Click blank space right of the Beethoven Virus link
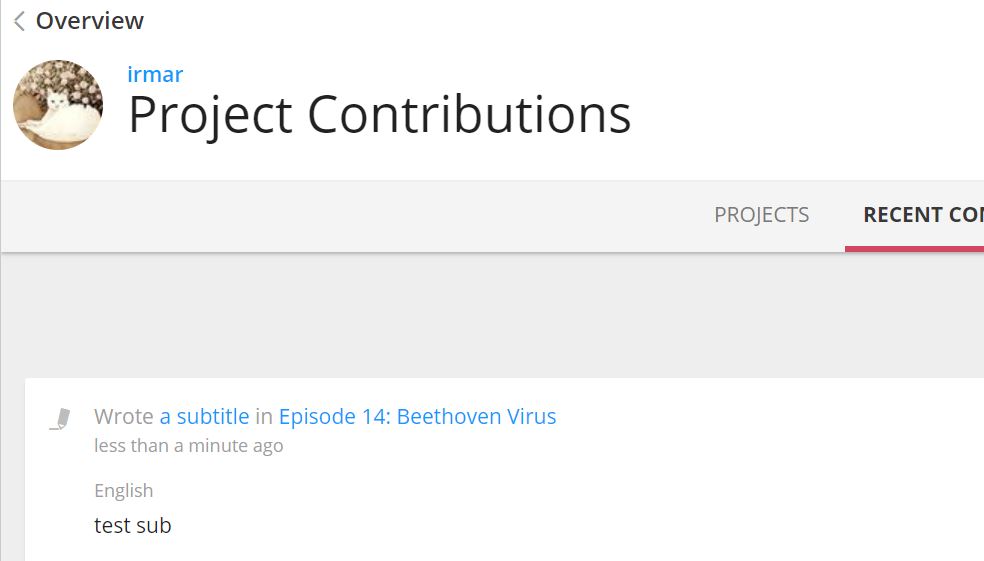Image resolution: width=984 pixels, height=561 pixels. [766, 417]
